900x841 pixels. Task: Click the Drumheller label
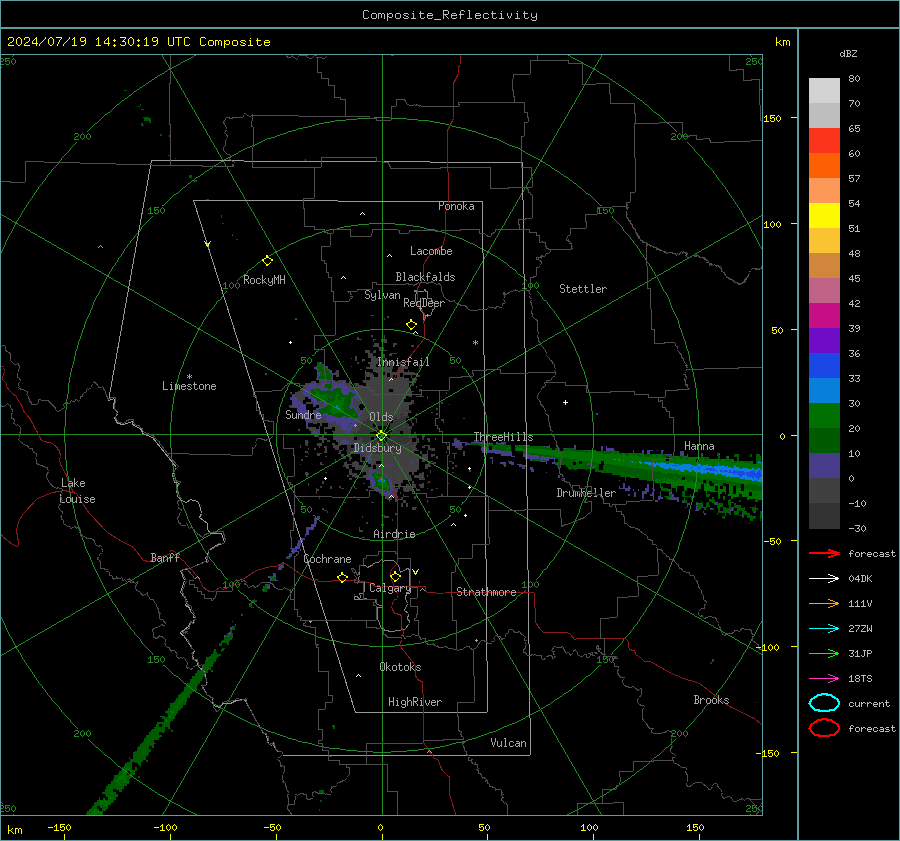tap(586, 493)
